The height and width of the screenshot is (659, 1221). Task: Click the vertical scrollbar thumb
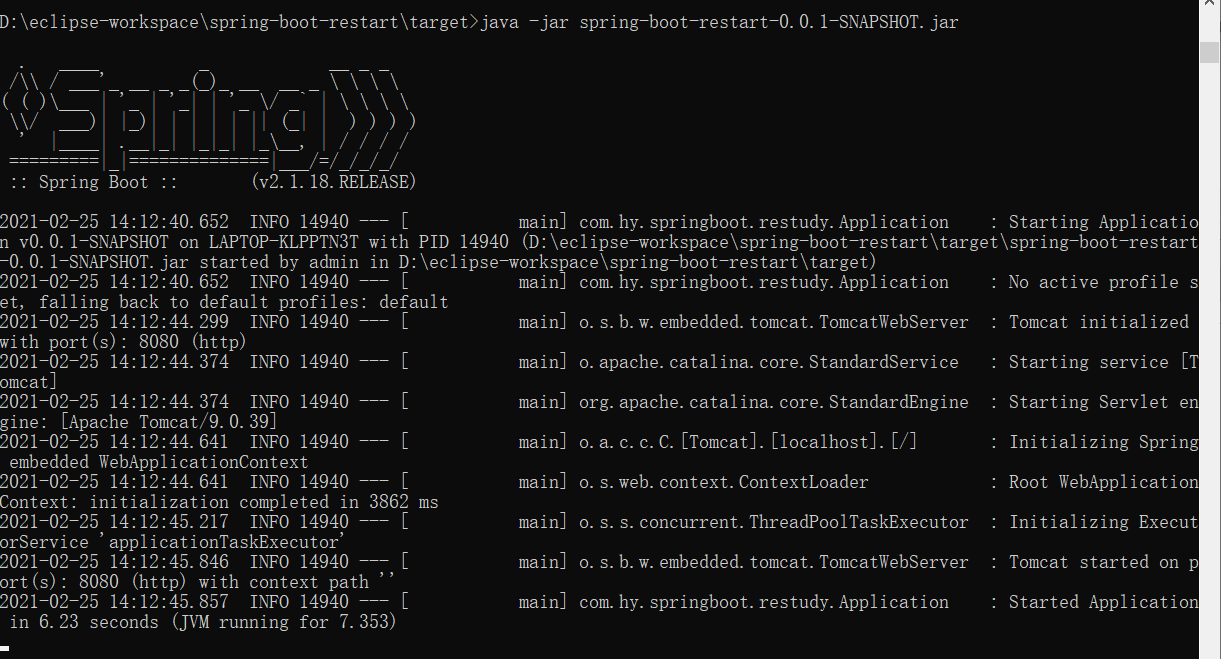pyautogui.click(x=1210, y=52)
